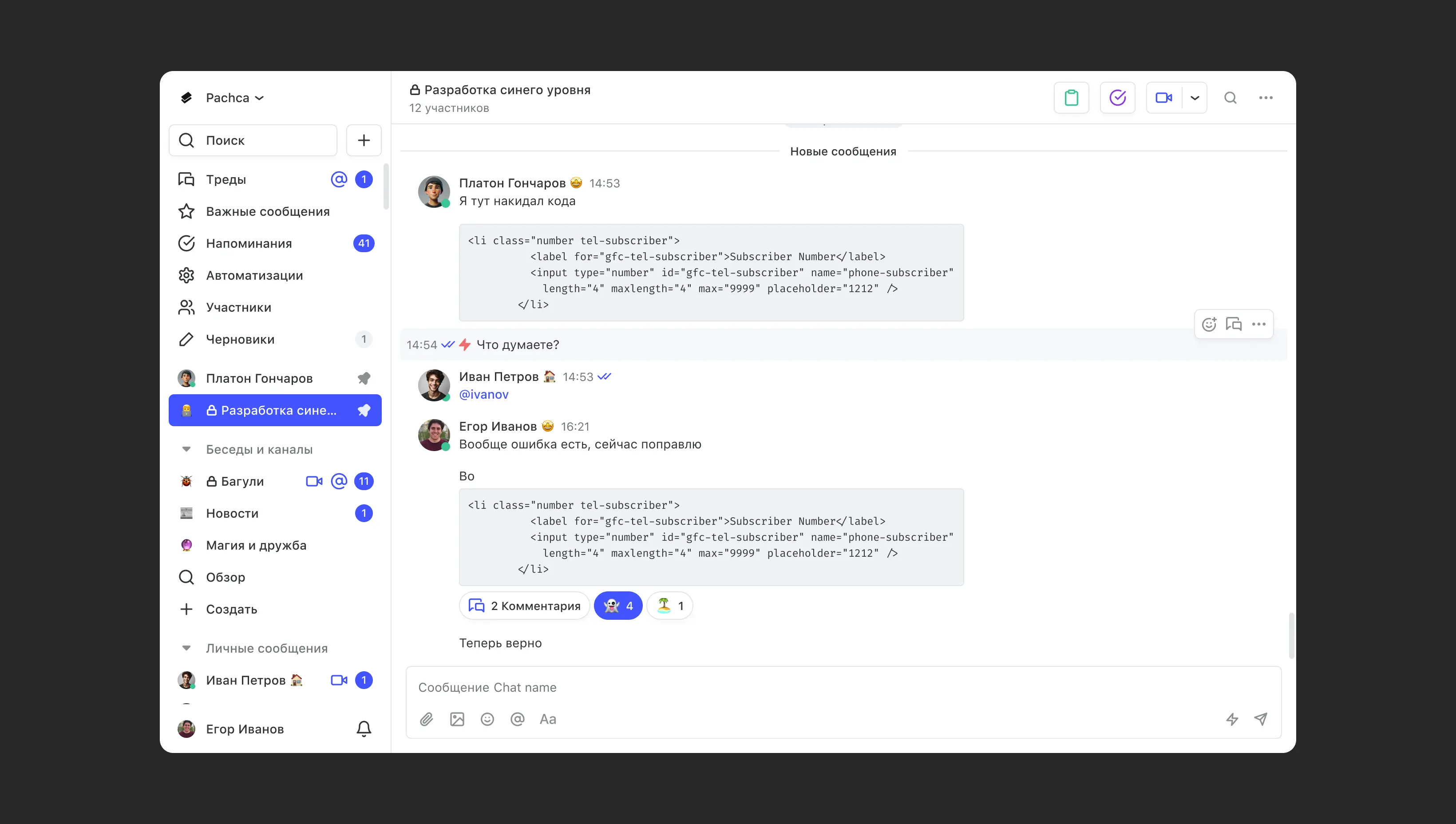Click the @ivanov mention link
The width and height of the screenshot is (1456, 824).
pos(484,394)
